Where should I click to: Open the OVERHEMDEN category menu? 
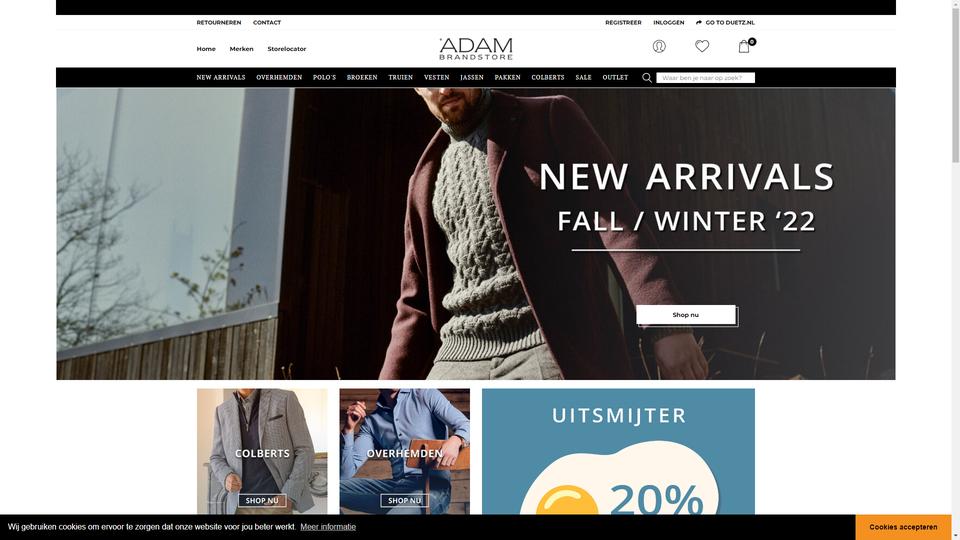click(x=279, y=78)
